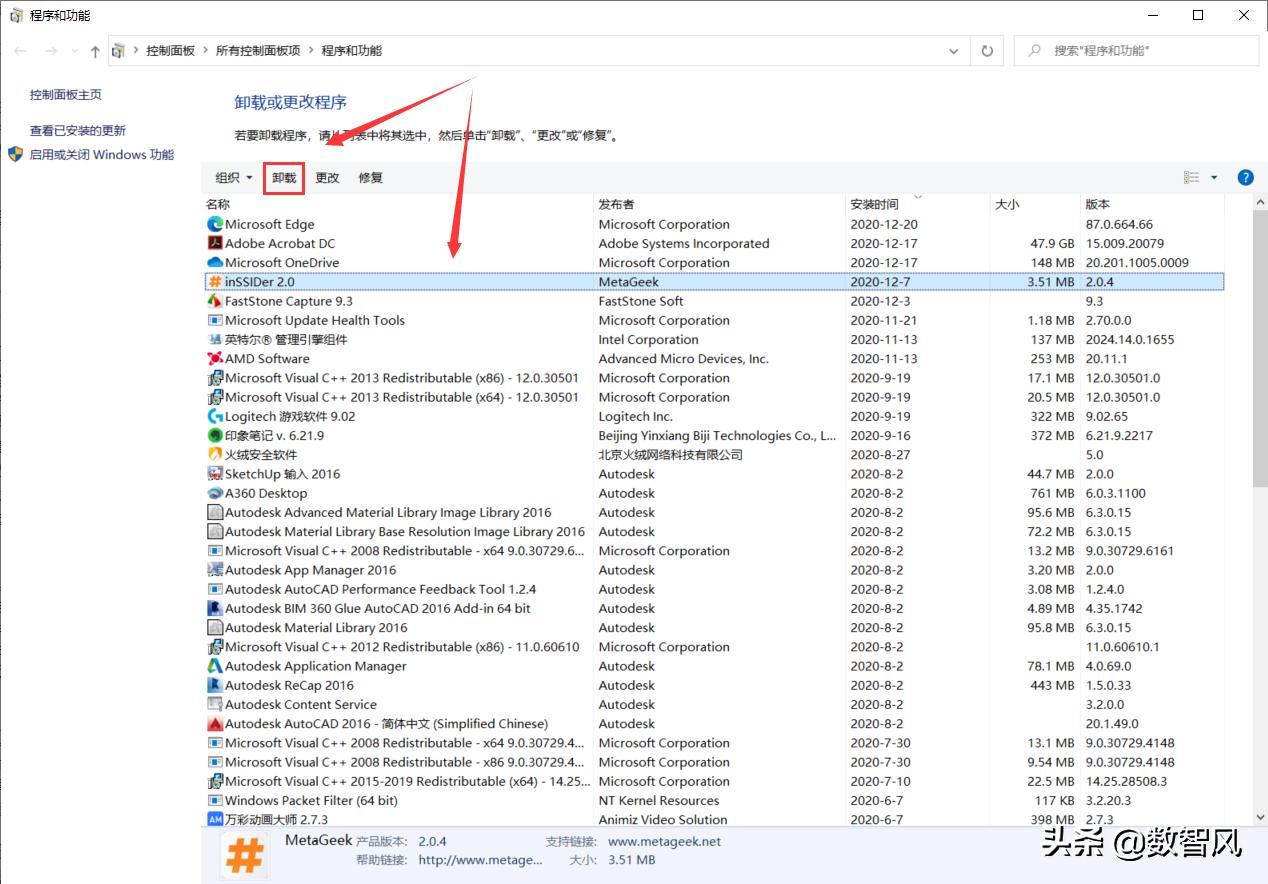Click the 更改 toolbar button

point(327,178)
